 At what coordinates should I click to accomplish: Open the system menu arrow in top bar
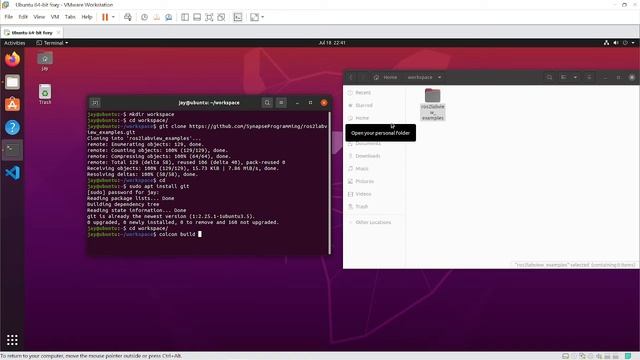(633, 43)
